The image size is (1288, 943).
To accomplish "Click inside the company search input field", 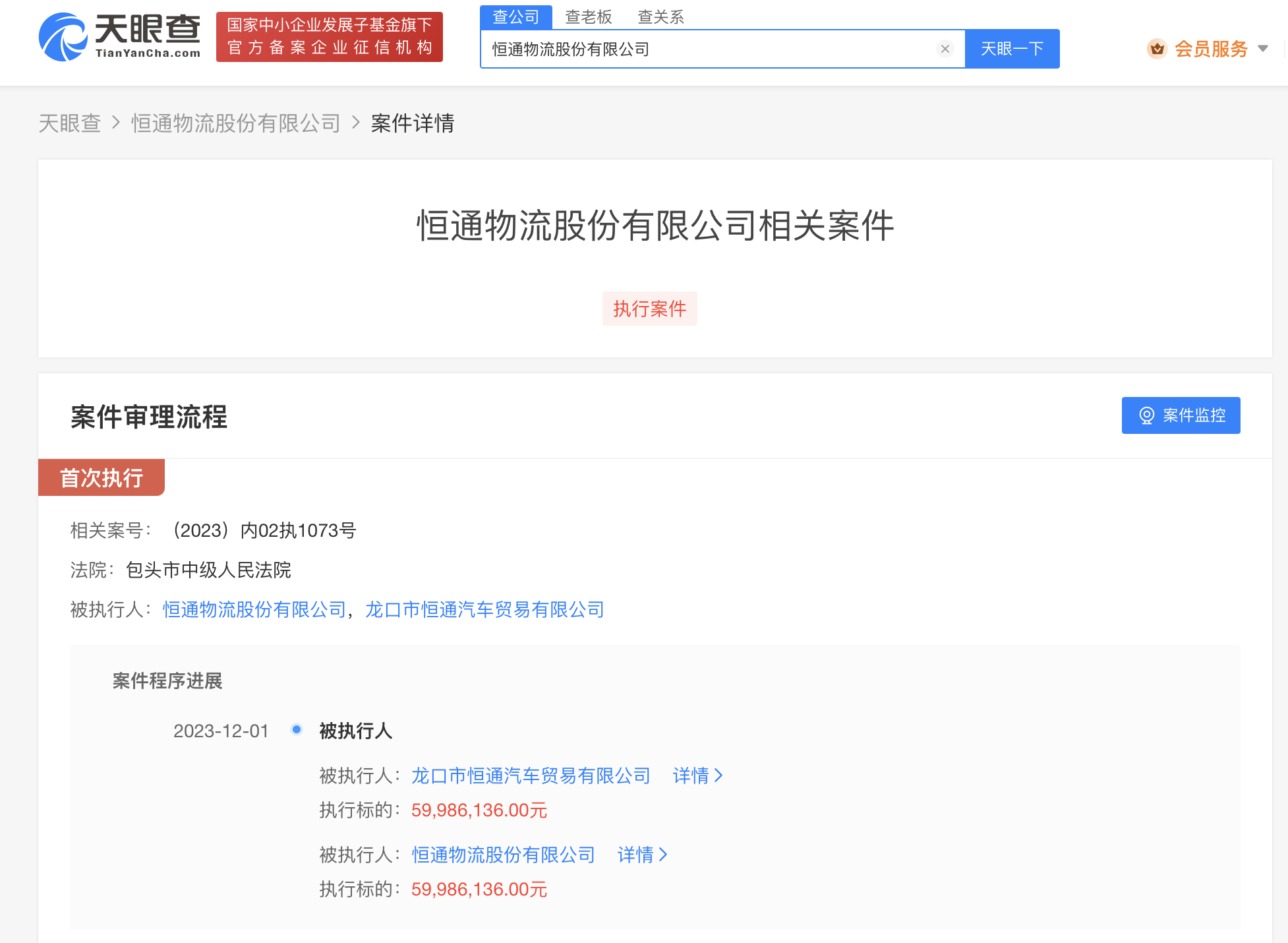I will pyautogui.click(x=692, y=48).
